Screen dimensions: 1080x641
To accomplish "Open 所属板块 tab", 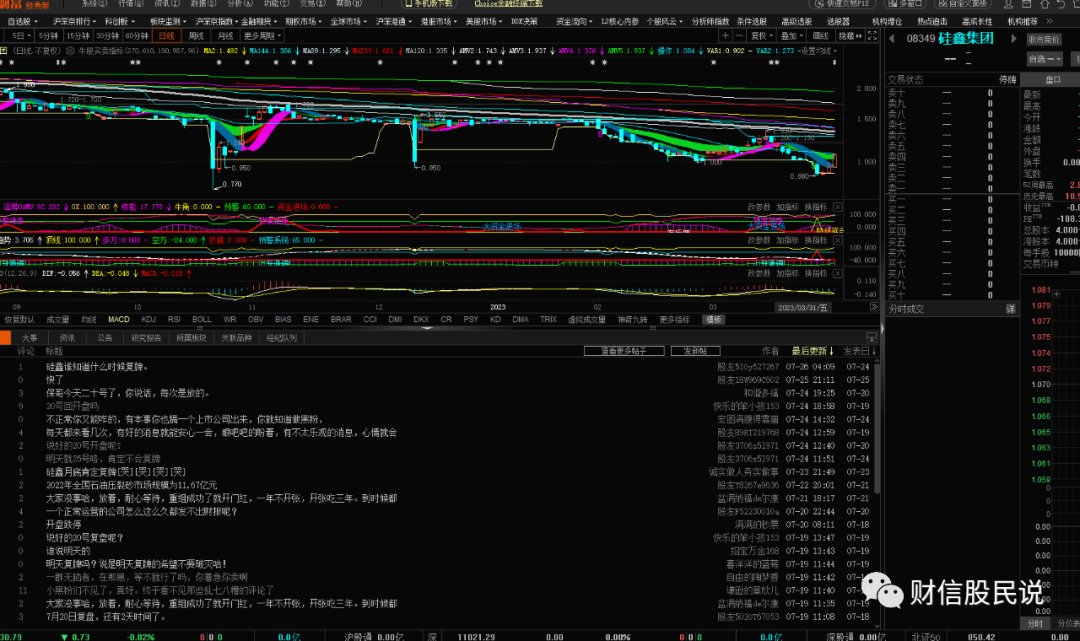I will coord(191,338).
